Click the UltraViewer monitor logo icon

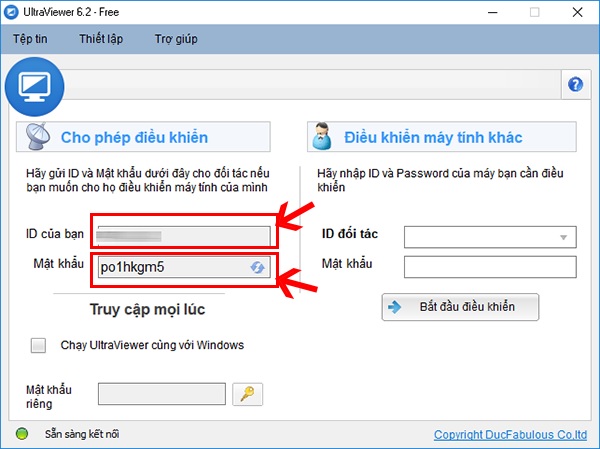click(x=34, y=87)
